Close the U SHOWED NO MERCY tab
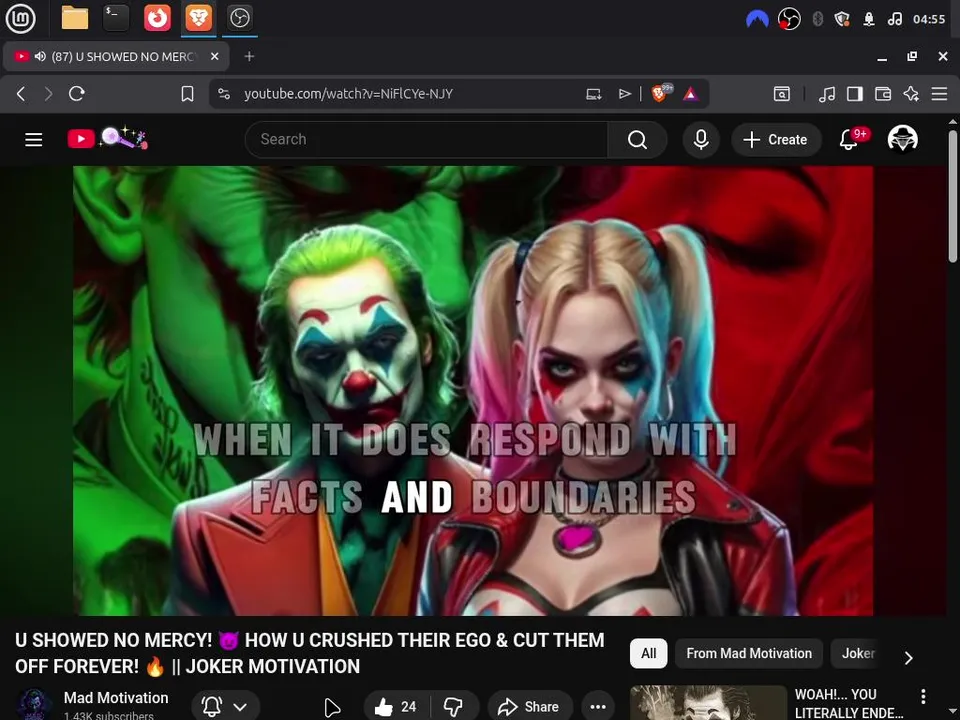 pyautogui.click(x=214, y=56)
